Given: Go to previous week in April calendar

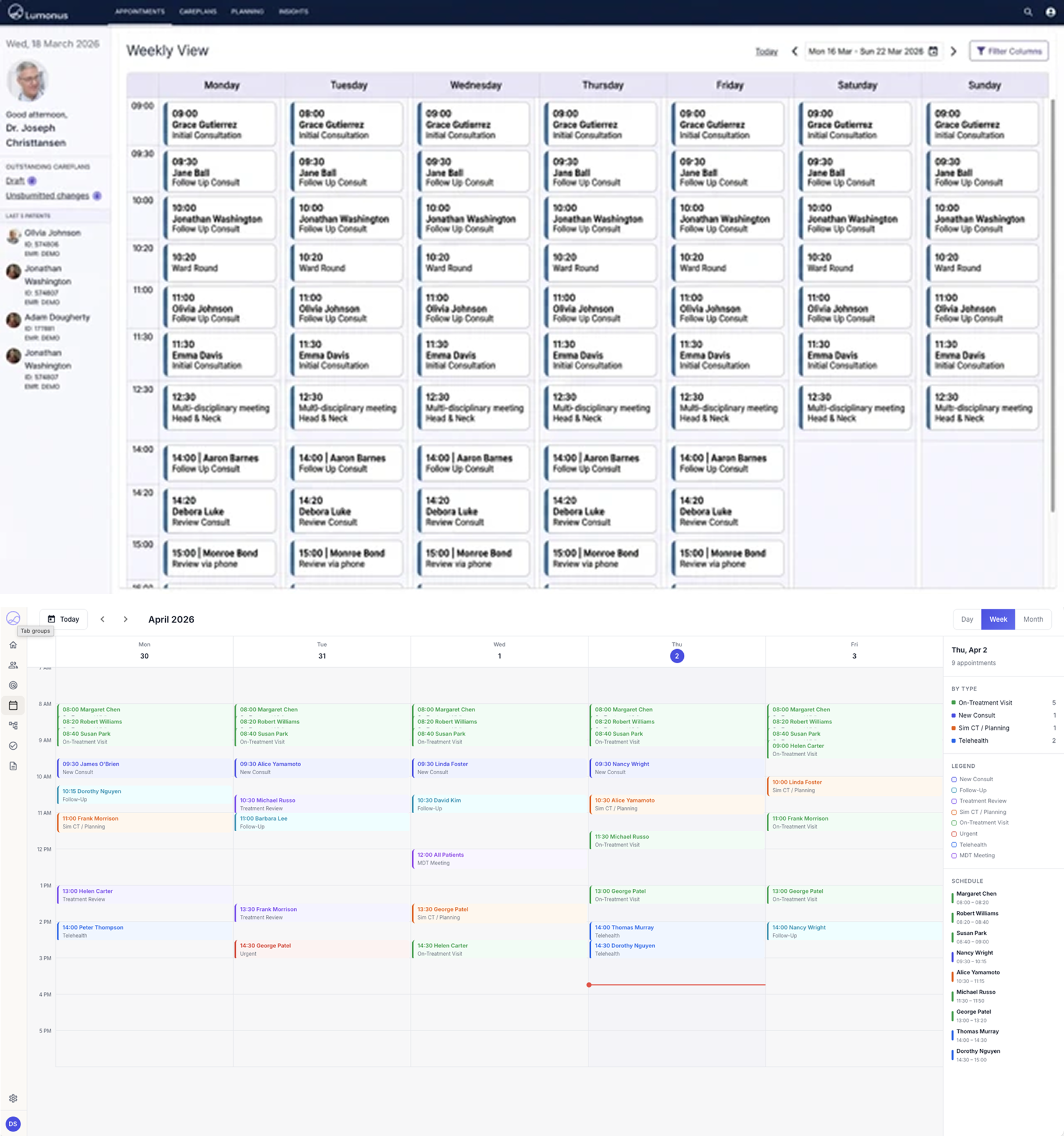Looking at the screenshot, I should (102, 619).
